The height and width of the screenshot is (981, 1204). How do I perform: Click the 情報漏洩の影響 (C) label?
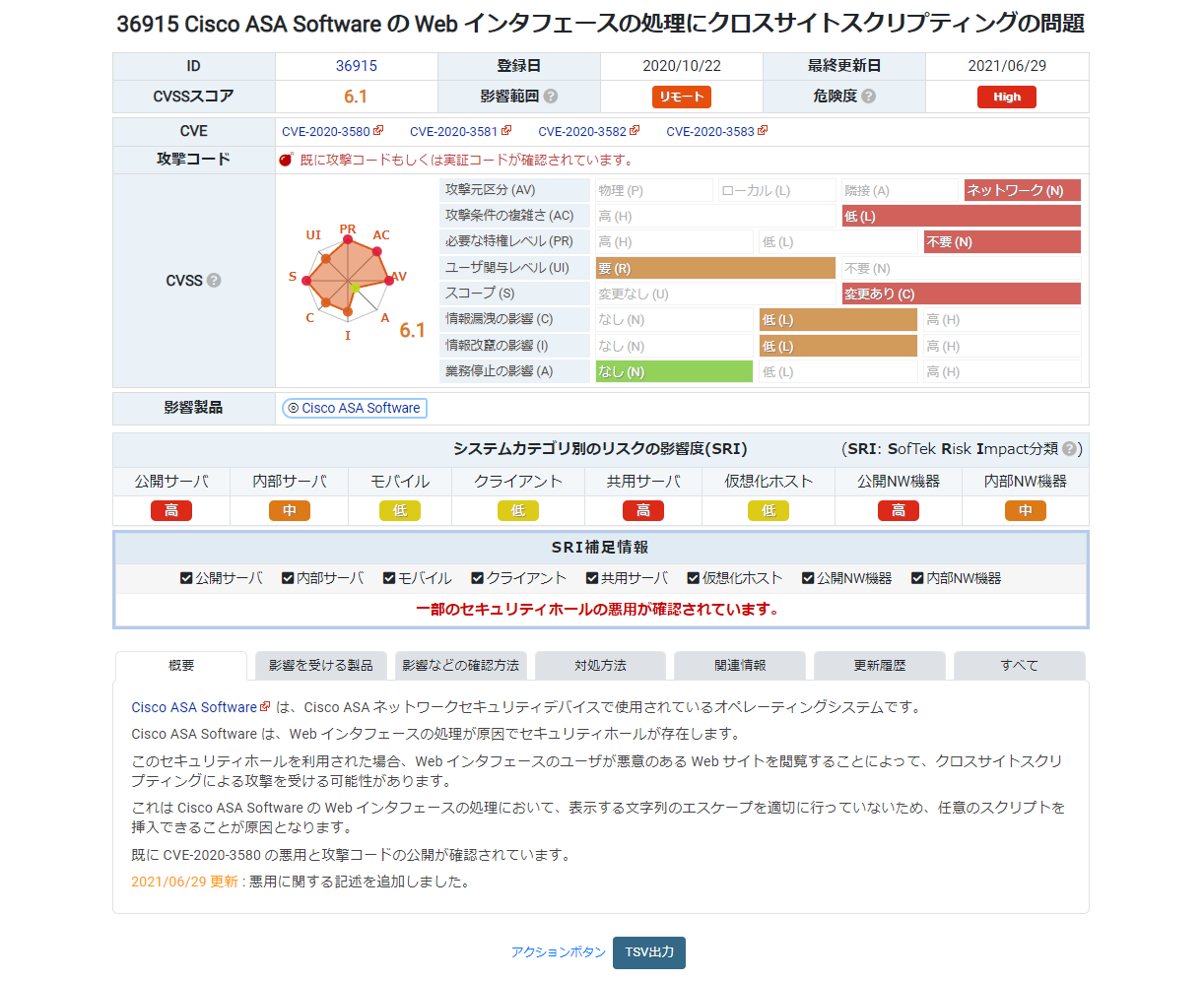pyautogui.click(x=500, y=318)
